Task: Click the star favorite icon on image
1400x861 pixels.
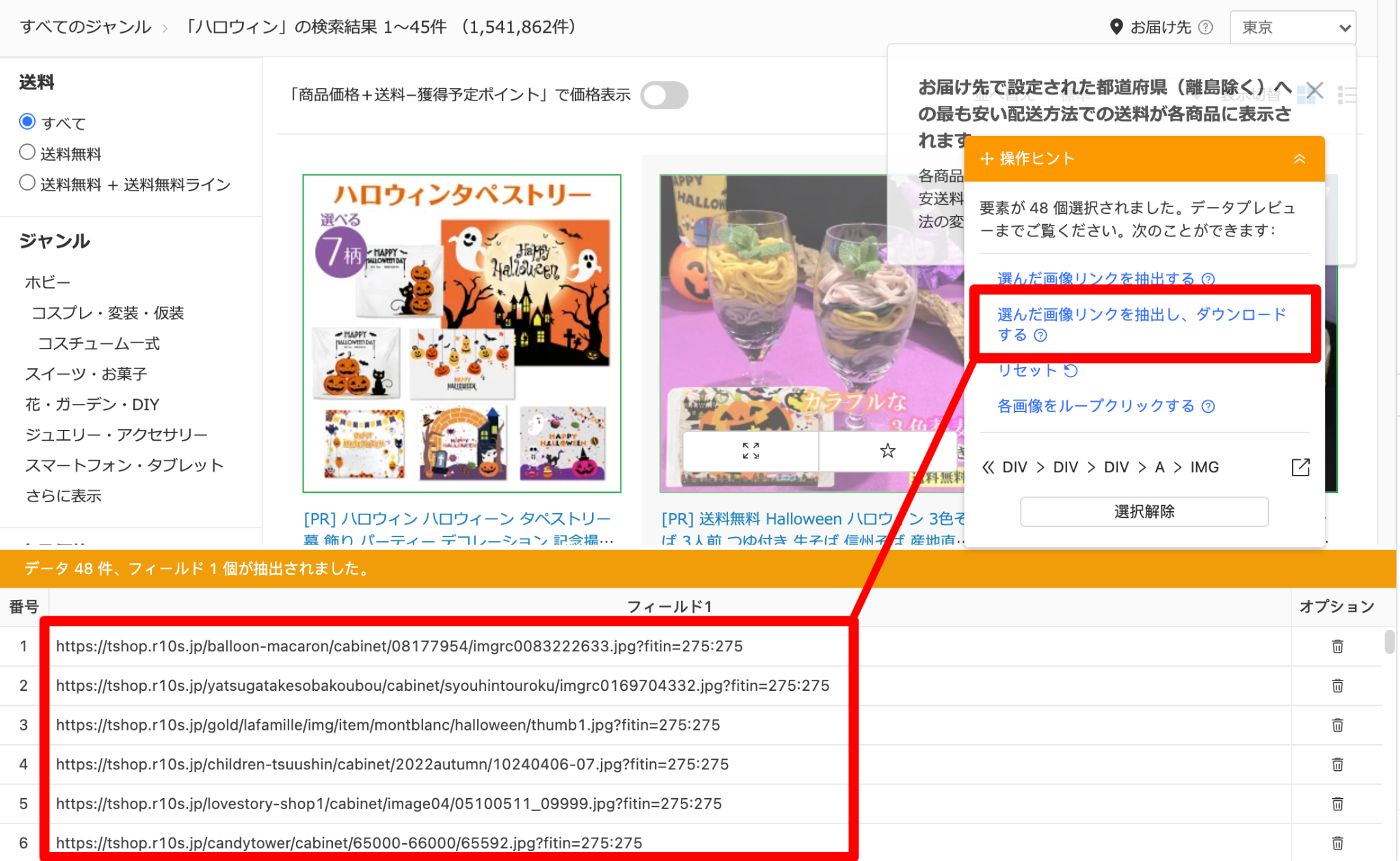Action: (x=887, y=450)
